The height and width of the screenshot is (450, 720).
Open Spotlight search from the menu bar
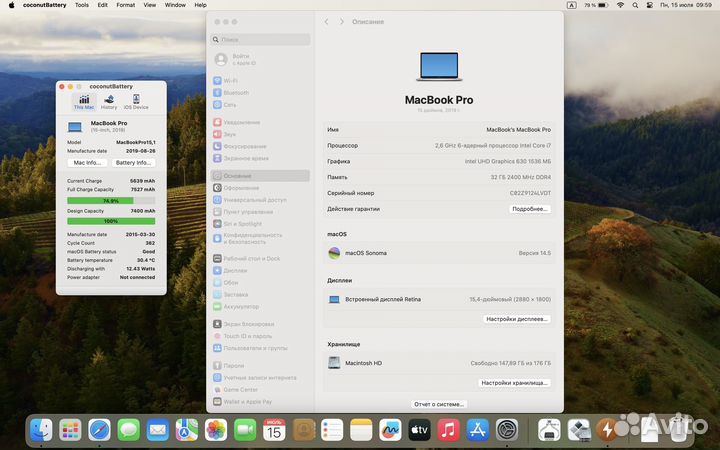pyautogui.click(x=635, y=5)
